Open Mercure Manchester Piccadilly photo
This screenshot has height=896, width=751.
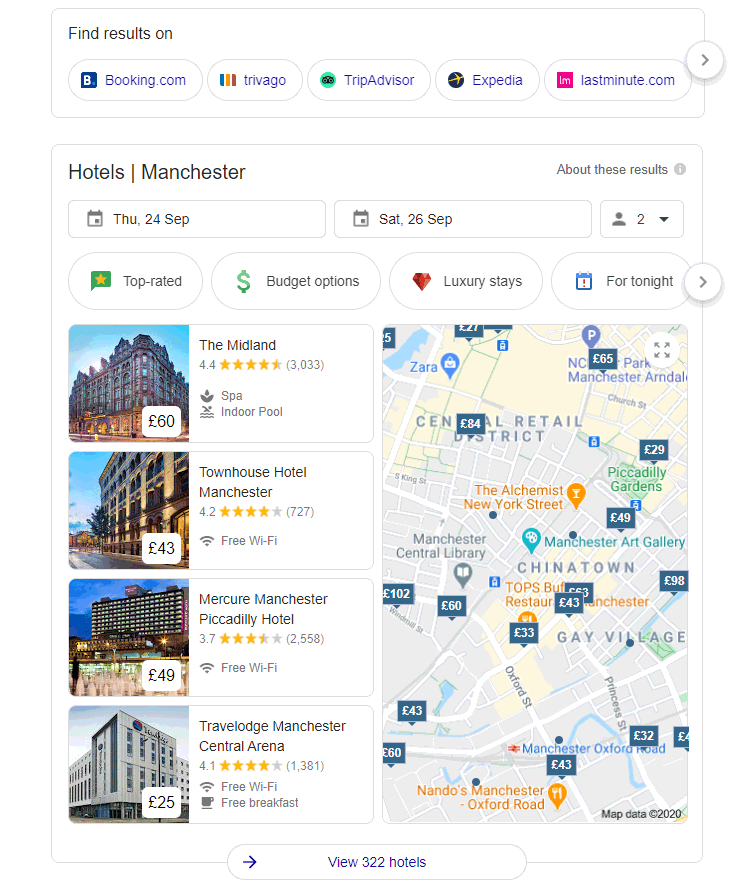point(129,637)
